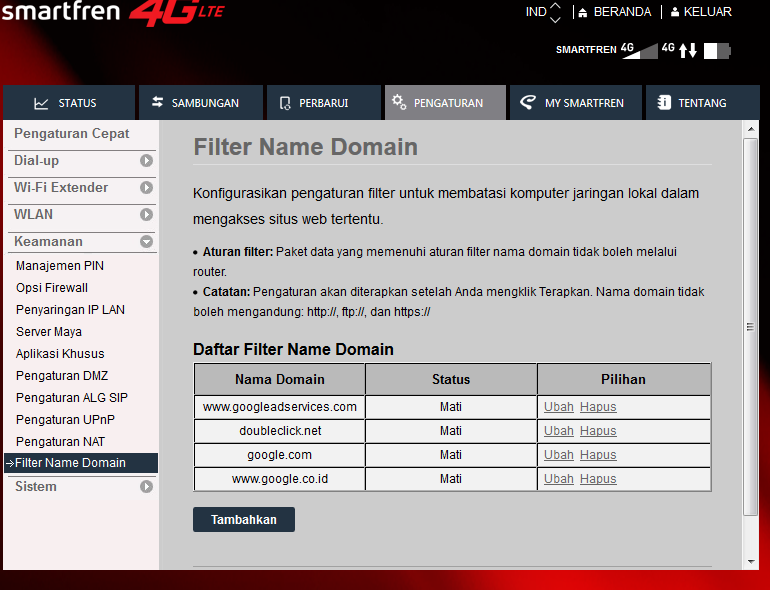The width and height of the screenshot is (770, 590).
Task: Select the PENGATURAN tab
Action: (x=445, y=103)
